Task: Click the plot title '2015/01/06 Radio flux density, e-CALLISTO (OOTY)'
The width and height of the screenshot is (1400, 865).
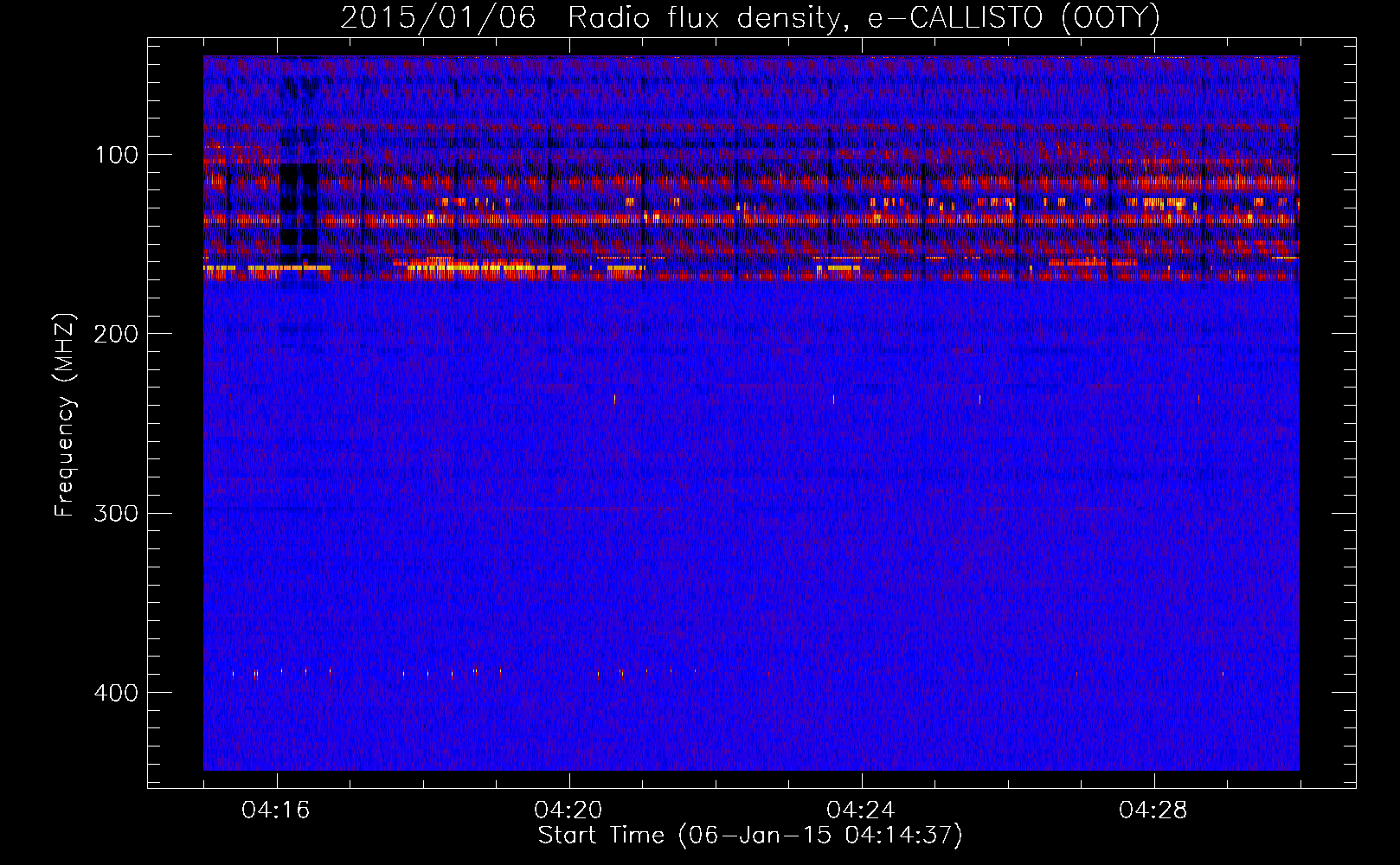Action: 750,18
